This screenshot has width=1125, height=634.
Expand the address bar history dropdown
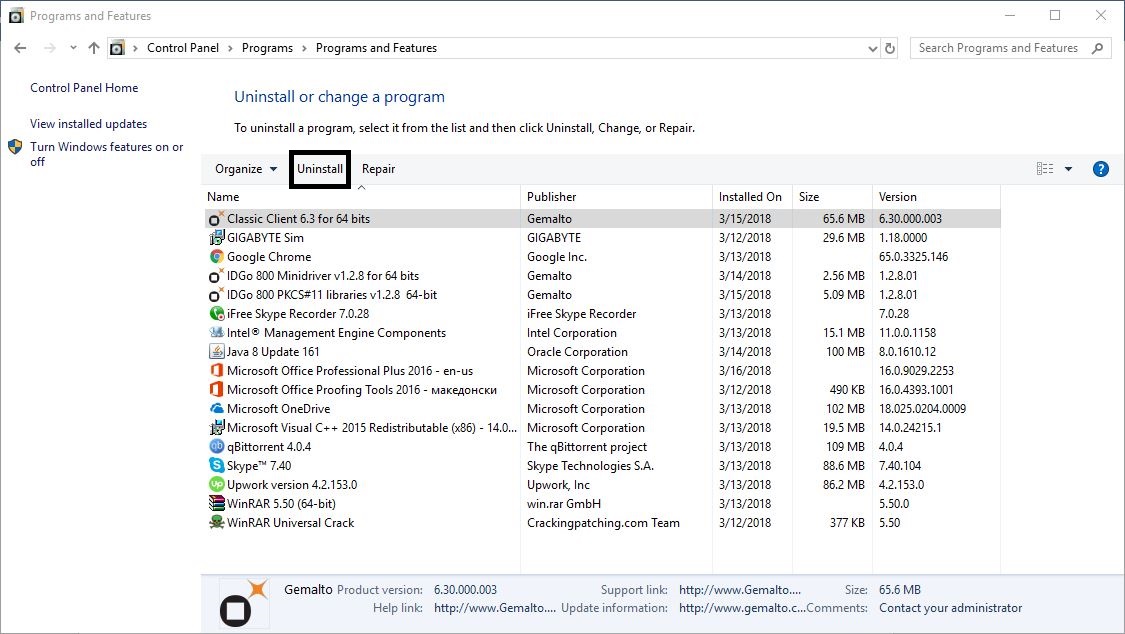tap(872, 49)
